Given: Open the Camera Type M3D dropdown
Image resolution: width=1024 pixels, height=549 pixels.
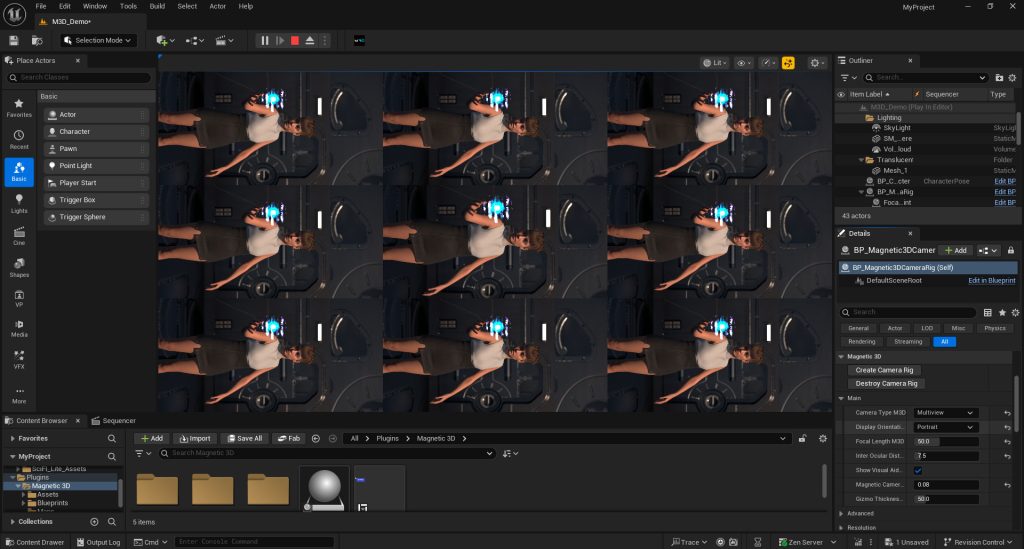Looking at the screenshot, I should point(945,412).
